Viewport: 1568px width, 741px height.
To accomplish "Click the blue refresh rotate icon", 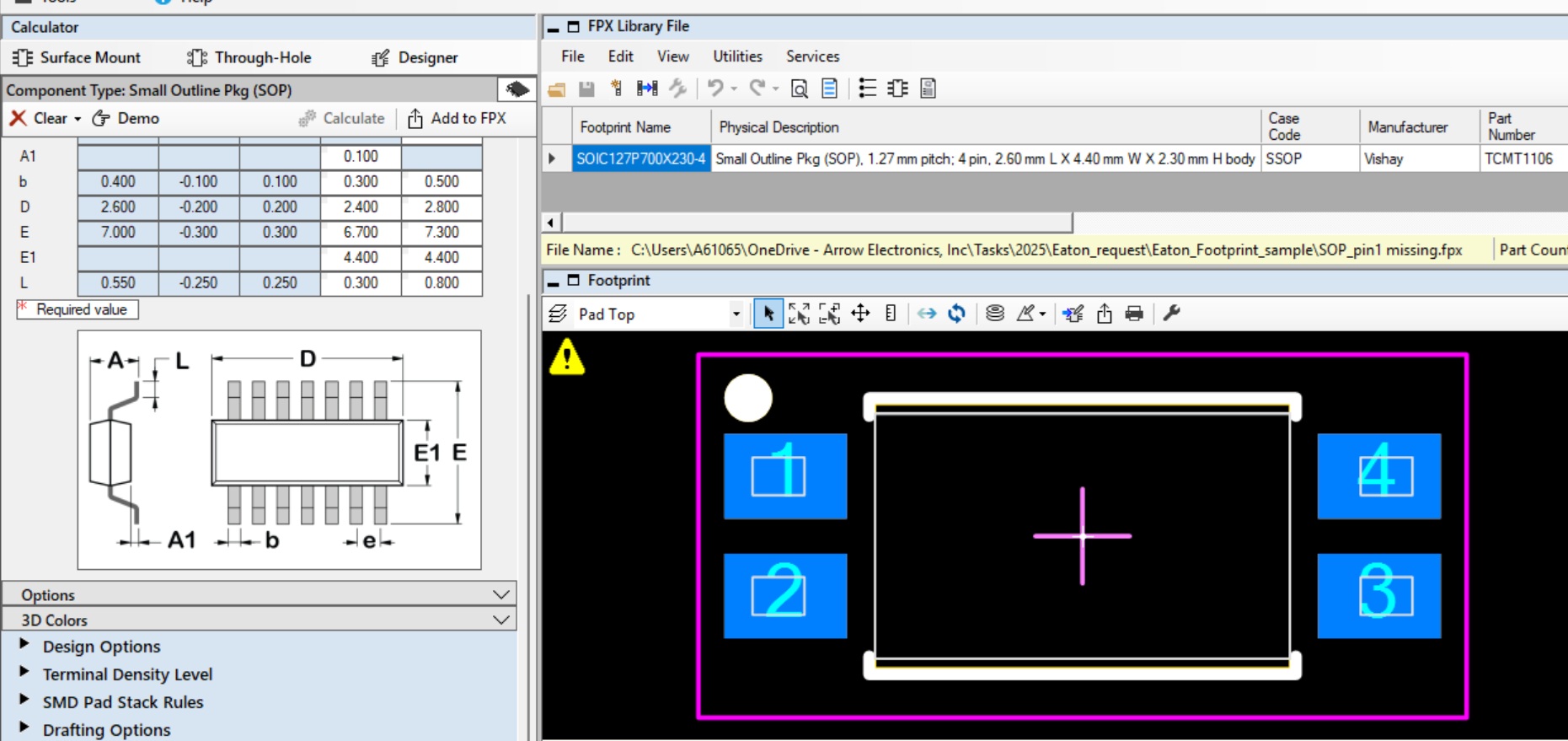I will click(956, 314).
